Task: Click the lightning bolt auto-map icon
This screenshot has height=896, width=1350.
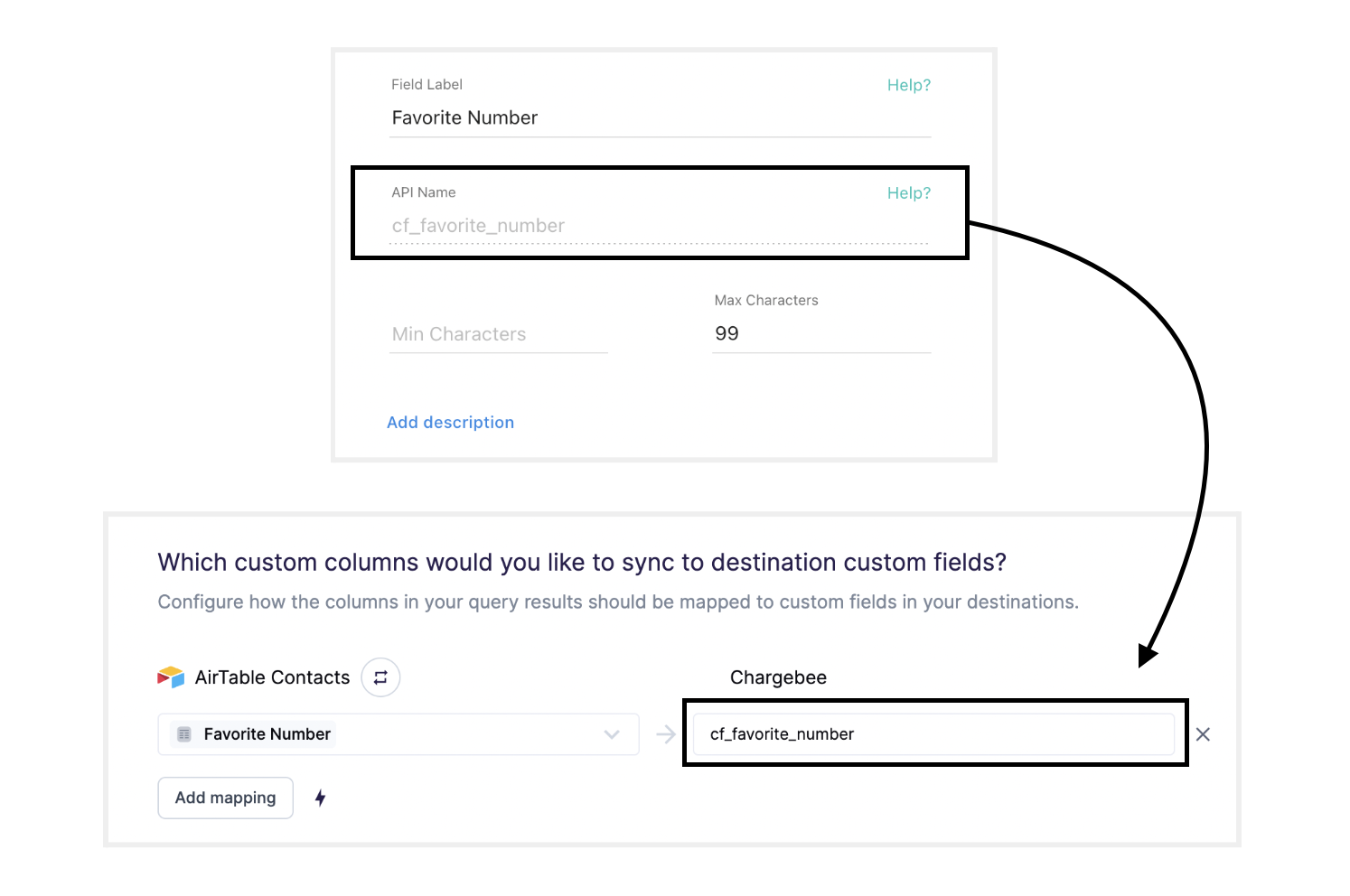Action: 320,798
